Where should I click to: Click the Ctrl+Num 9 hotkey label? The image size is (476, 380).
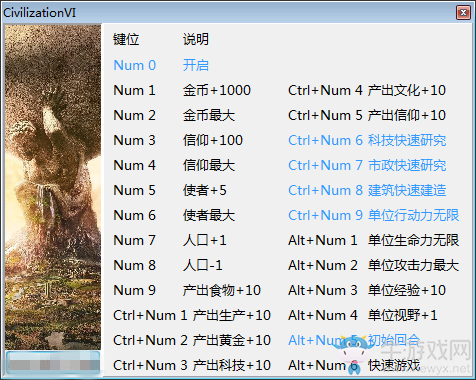tap(325, 215)
